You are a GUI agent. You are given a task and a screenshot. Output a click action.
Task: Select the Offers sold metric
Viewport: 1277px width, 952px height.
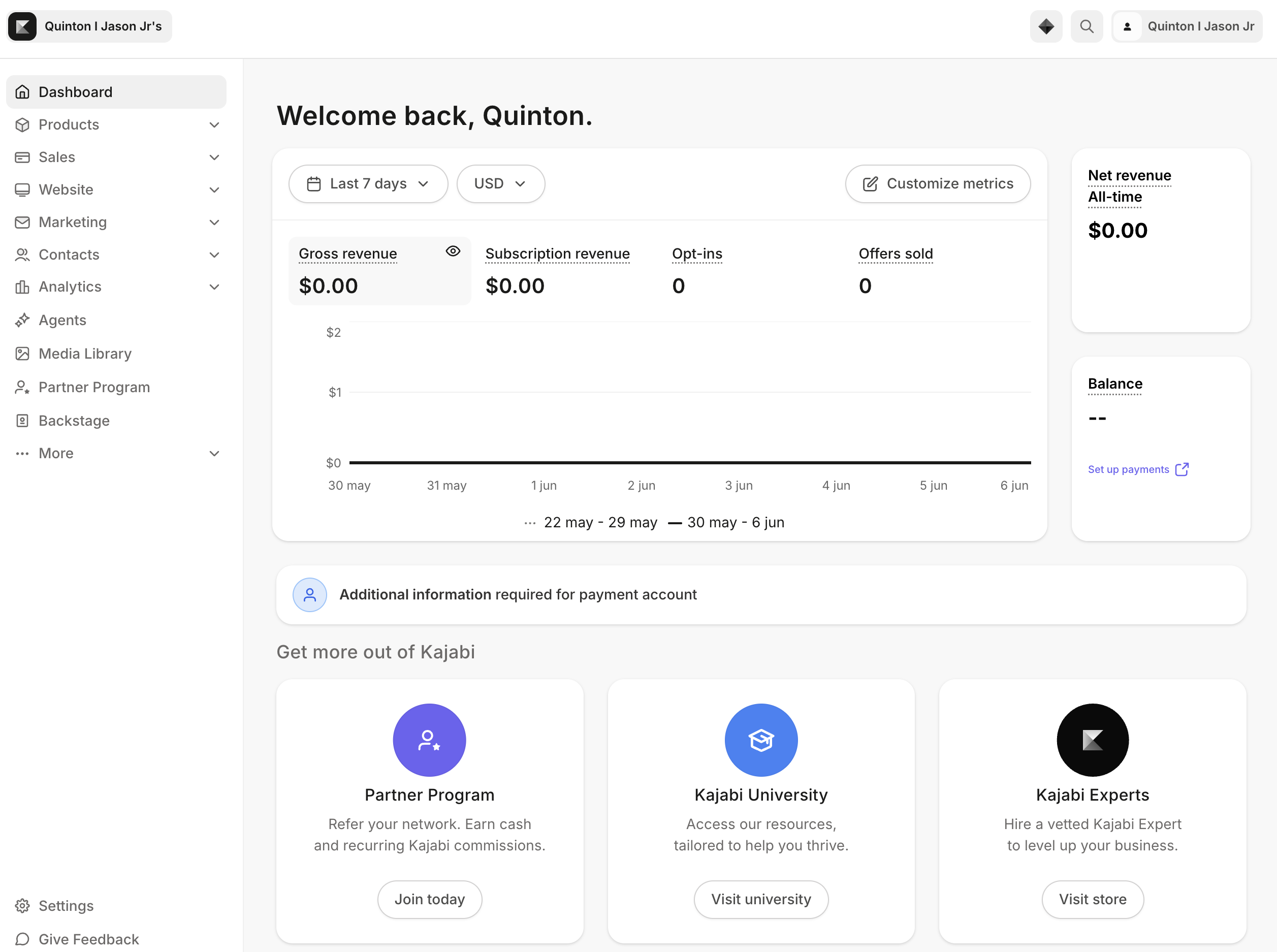click(x=939, y=271)
